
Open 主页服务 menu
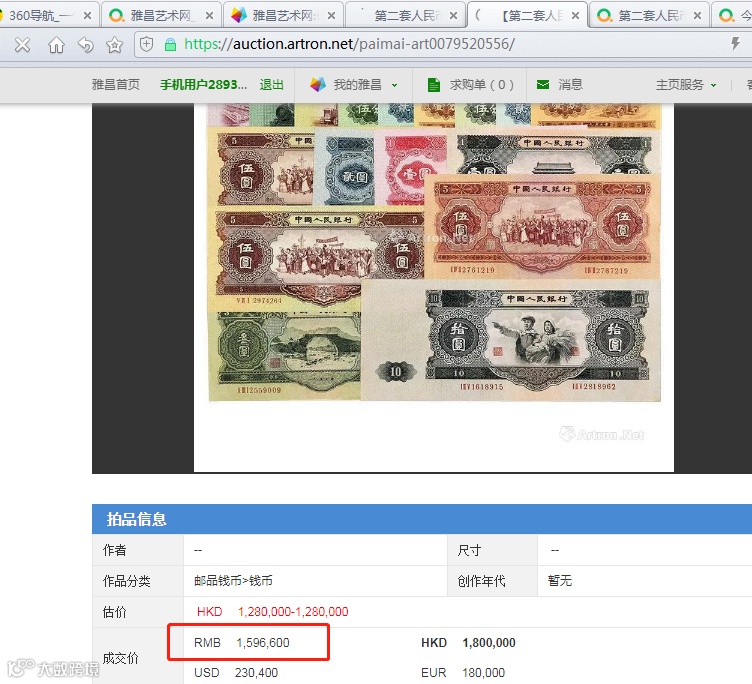pos(680,85)
